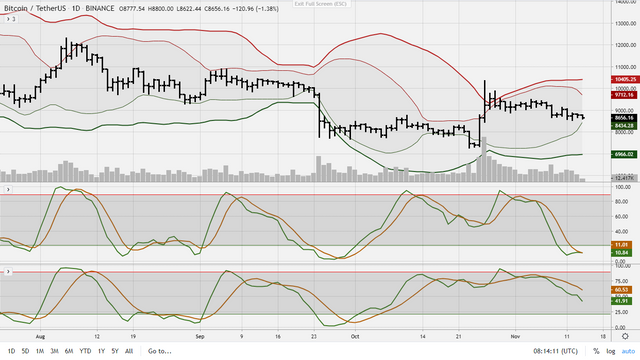Click upper band price label 10405.25
640x360 pixels.
click(625, 79)
